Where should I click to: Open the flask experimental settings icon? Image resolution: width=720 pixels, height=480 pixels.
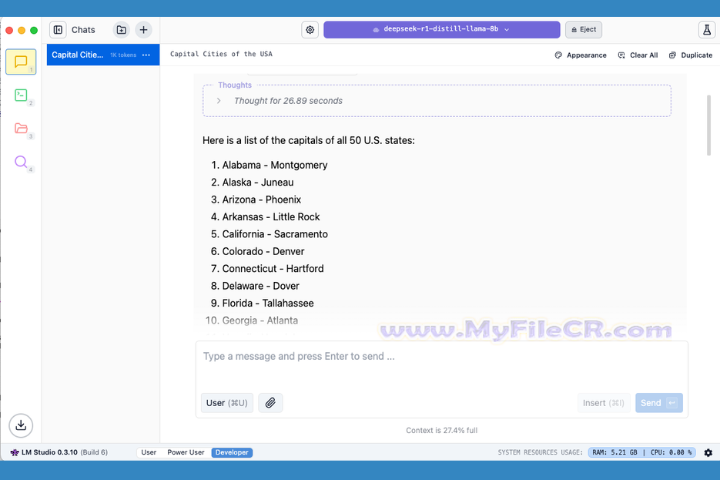(707, 30)
